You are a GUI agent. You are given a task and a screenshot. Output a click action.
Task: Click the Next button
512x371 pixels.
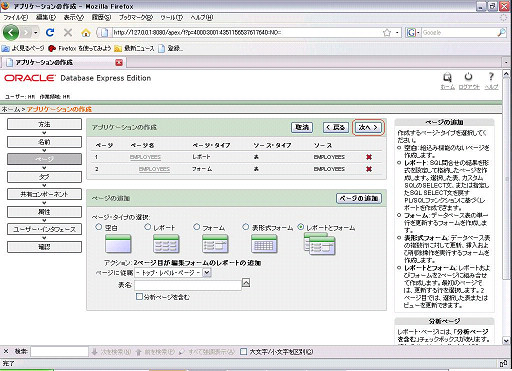tap(368, 127)
